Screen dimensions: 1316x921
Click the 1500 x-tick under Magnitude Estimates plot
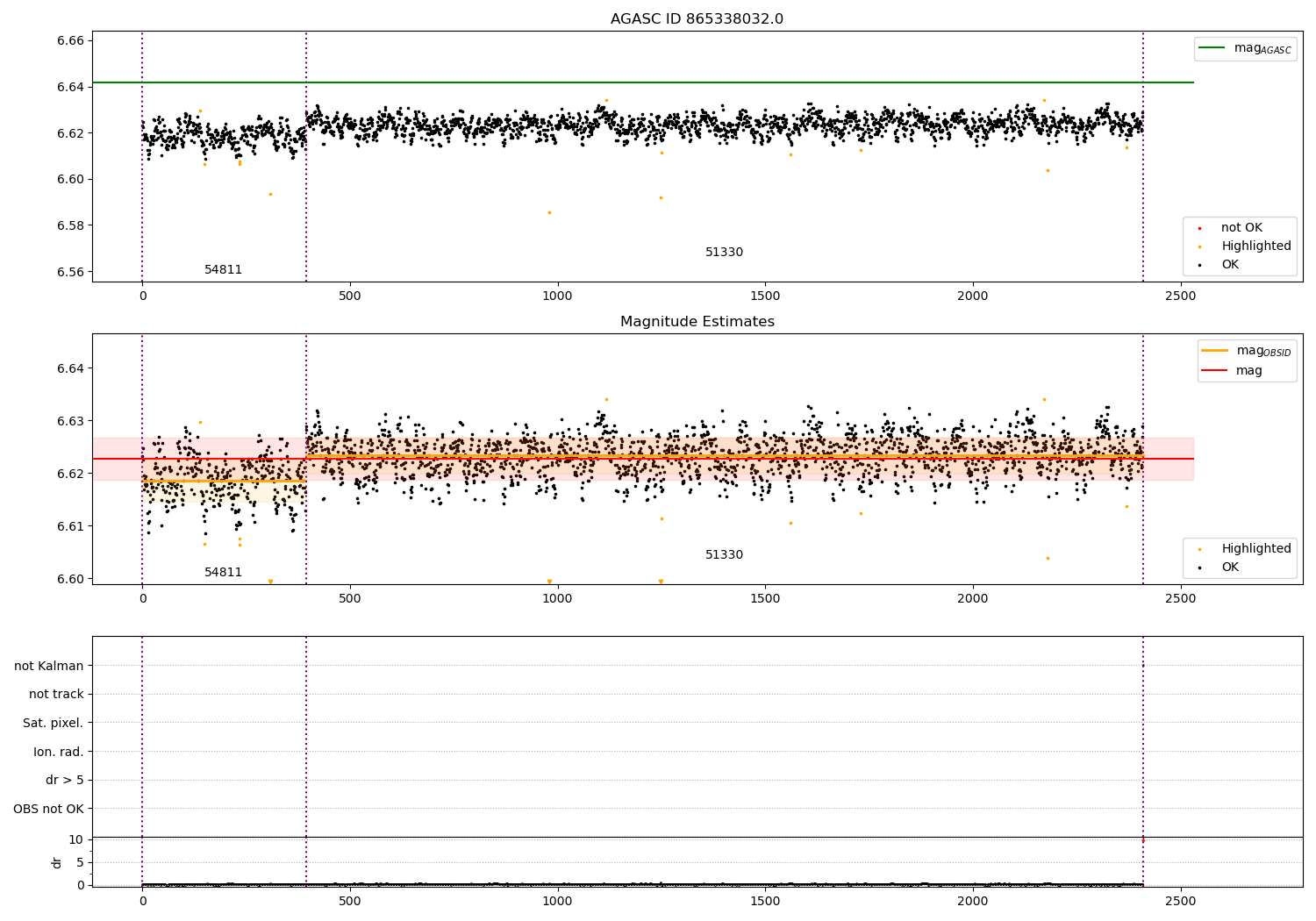pos(765,599)
